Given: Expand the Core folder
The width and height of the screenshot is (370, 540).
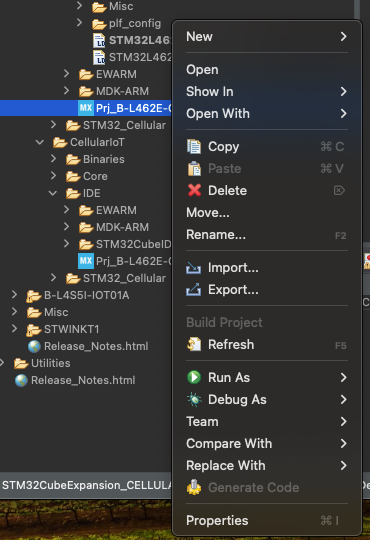Looking at the screenshot, I should point(53,176).
